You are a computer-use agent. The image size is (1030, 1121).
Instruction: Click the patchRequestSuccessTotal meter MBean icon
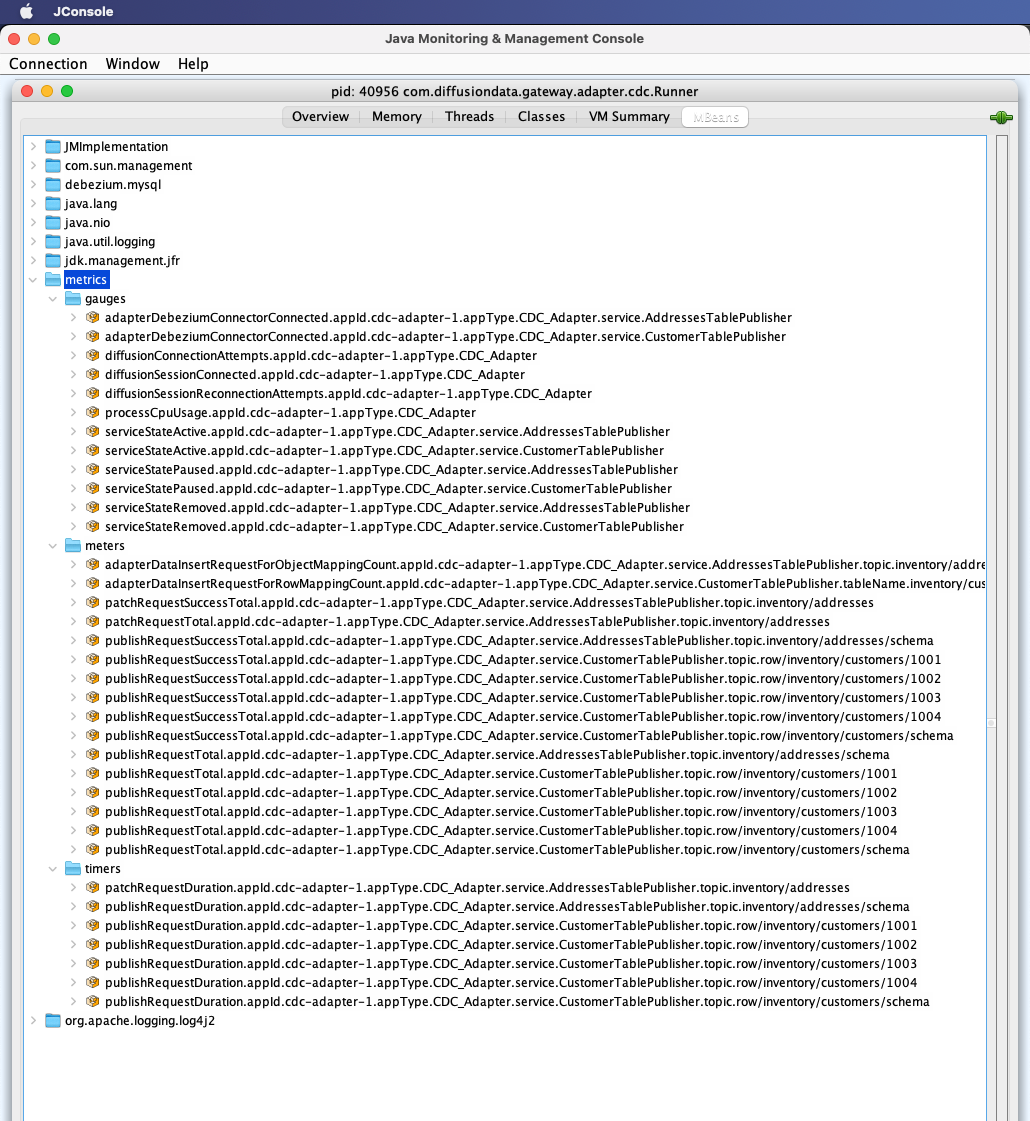(x=92, y=602)
